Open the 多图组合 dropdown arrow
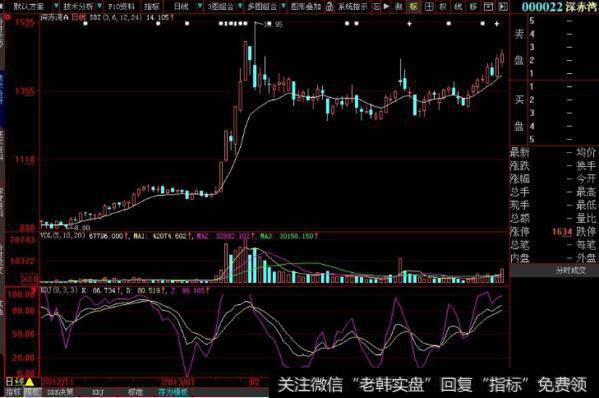Image resolution: width=599 pixels, height=398 pixels. point(283,6)
